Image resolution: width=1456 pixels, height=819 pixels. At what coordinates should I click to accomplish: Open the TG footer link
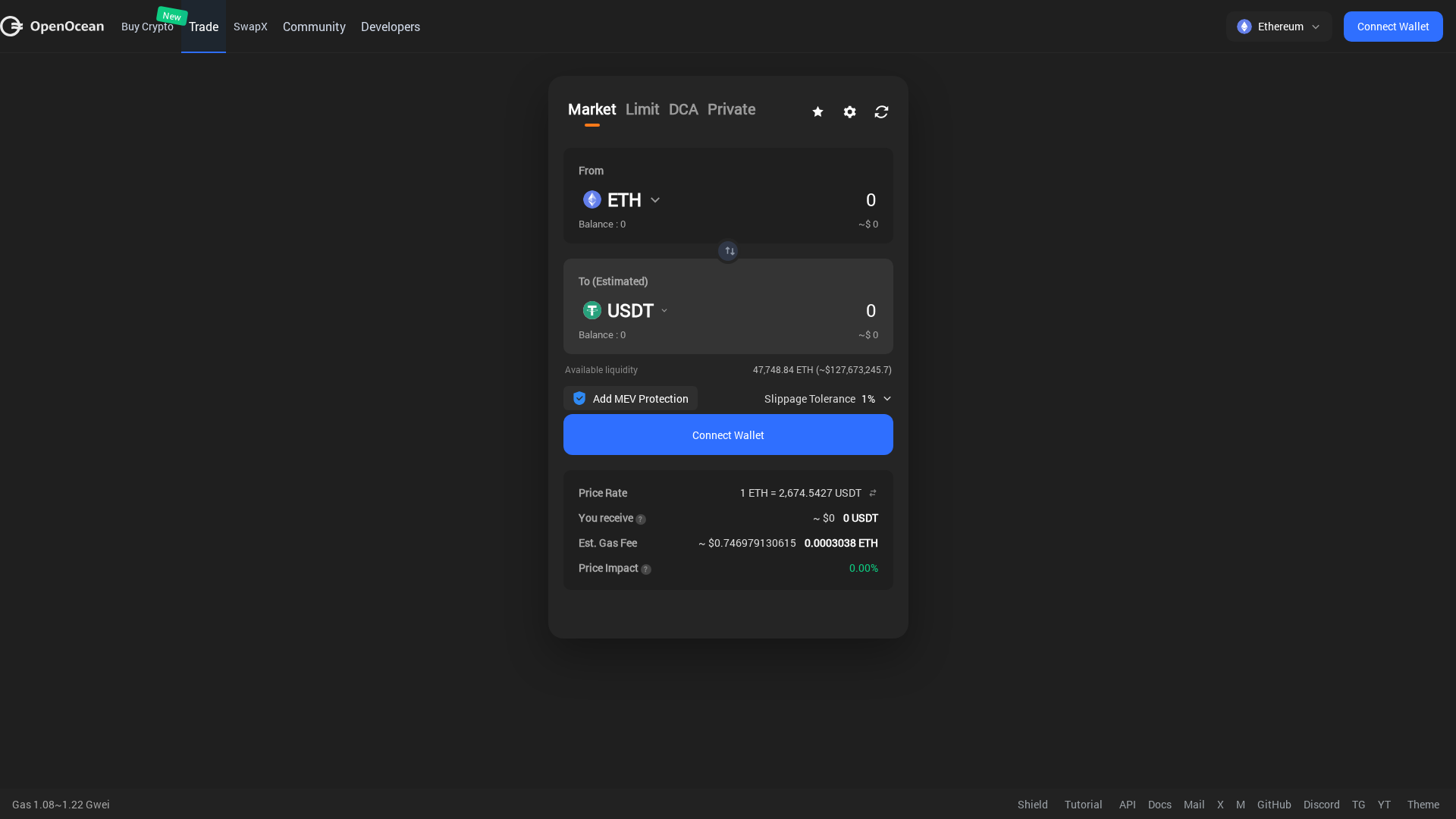click(x=1358, y=805)
